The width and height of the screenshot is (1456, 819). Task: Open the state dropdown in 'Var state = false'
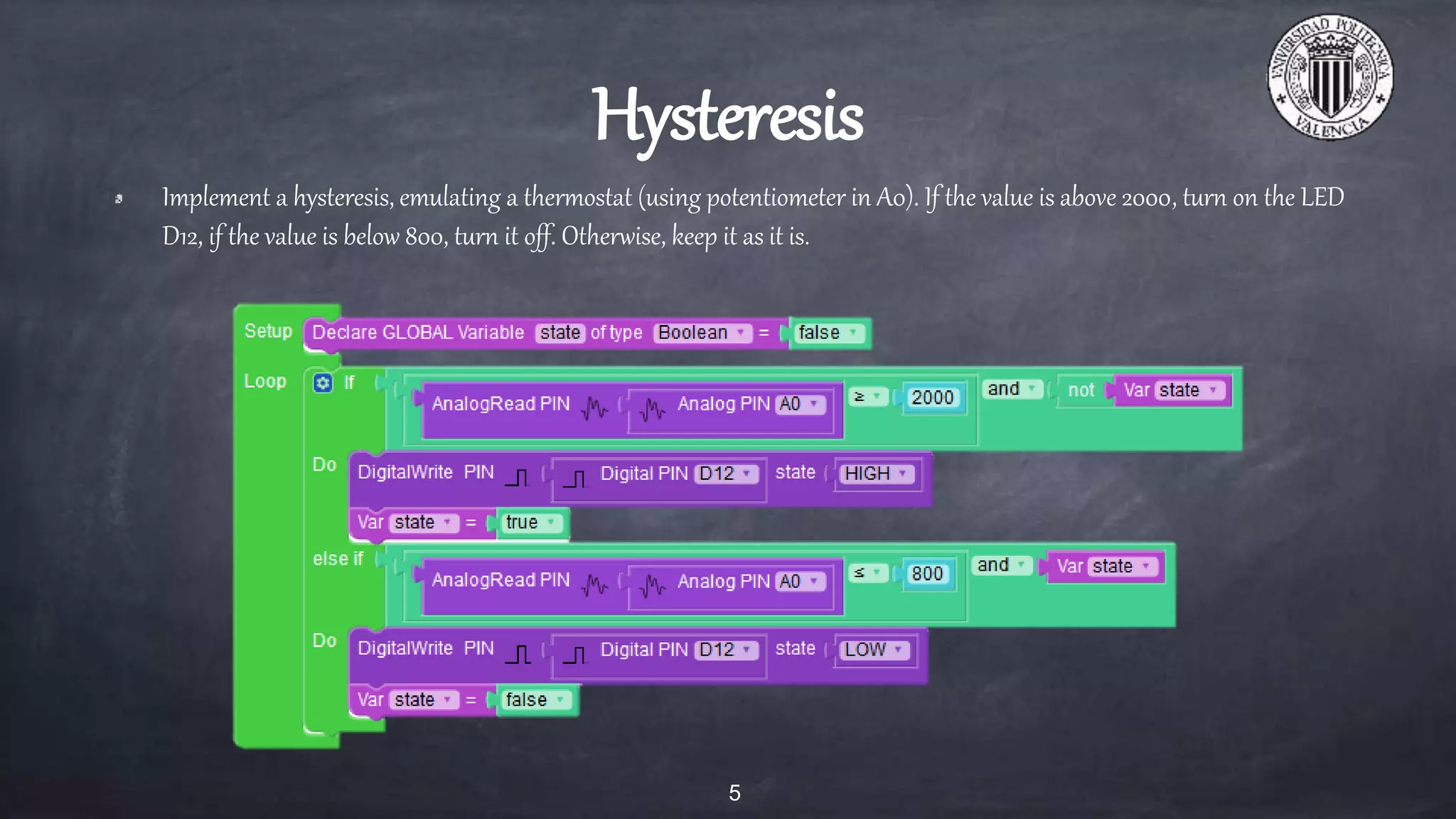(424, 700)
